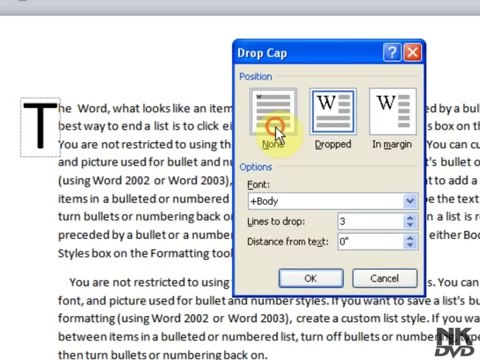Click text 'then turn bullets or numbering back on.'
The image size is (480, 360).
click(163, 354)
